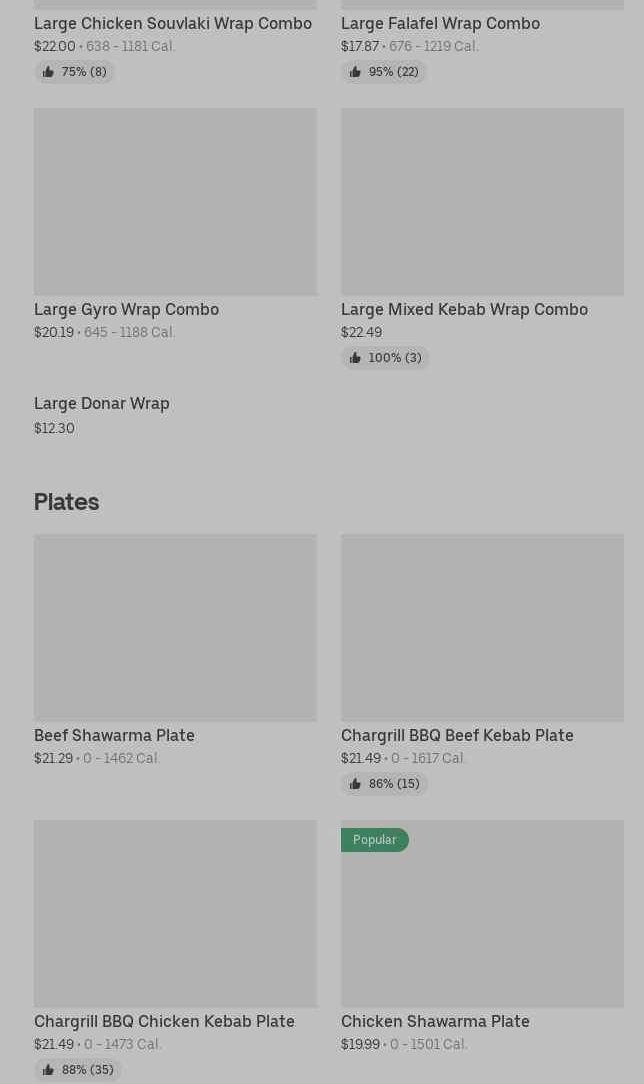Screen dimensions: 644x1084
Task: Open Large Gyro Wrap Combo title link
Action: click(x=126, y=309)
